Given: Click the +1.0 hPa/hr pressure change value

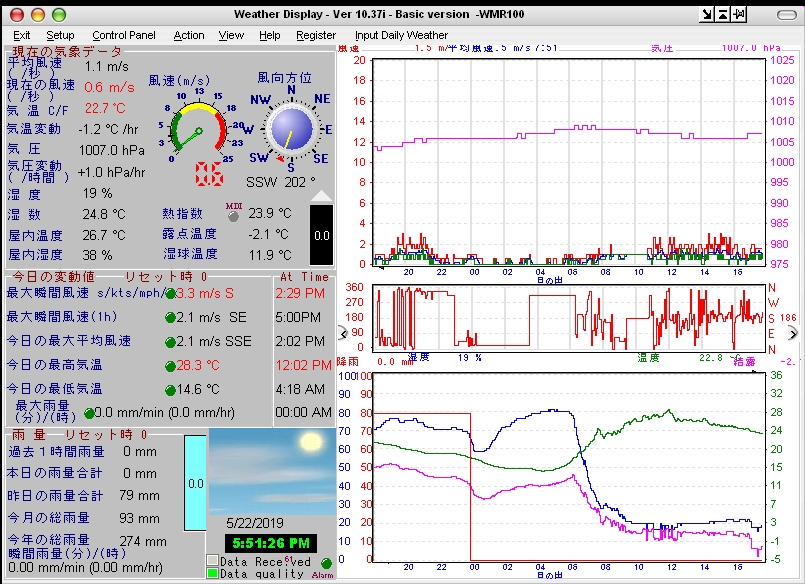Looking at the screenshot, I should [x=111, y=172].
